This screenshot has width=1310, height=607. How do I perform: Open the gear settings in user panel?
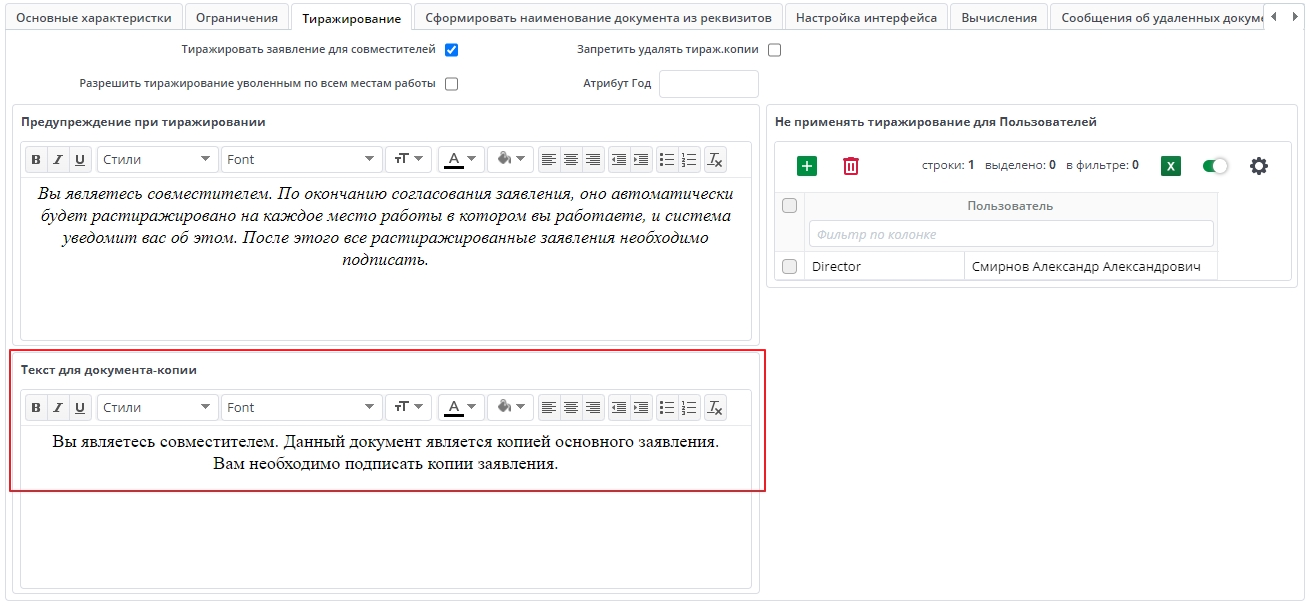[x=1258, y=166]
